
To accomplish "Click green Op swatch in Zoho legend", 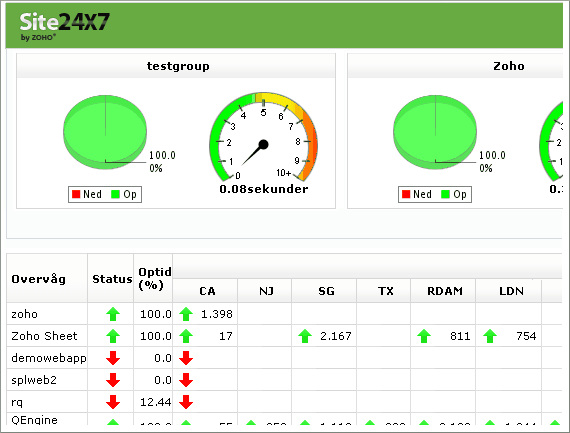I will [x=445, y=194].
